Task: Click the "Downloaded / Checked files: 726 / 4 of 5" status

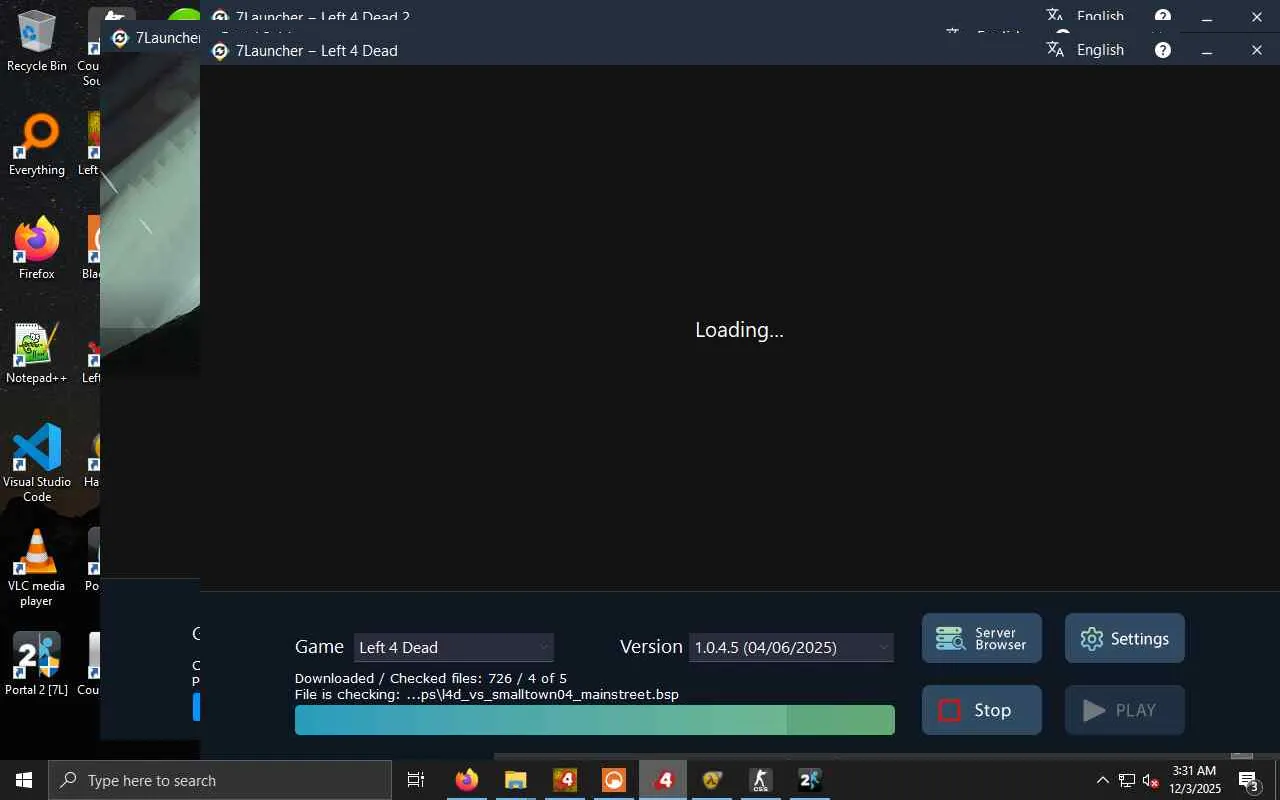Action: tap(431, 678)
